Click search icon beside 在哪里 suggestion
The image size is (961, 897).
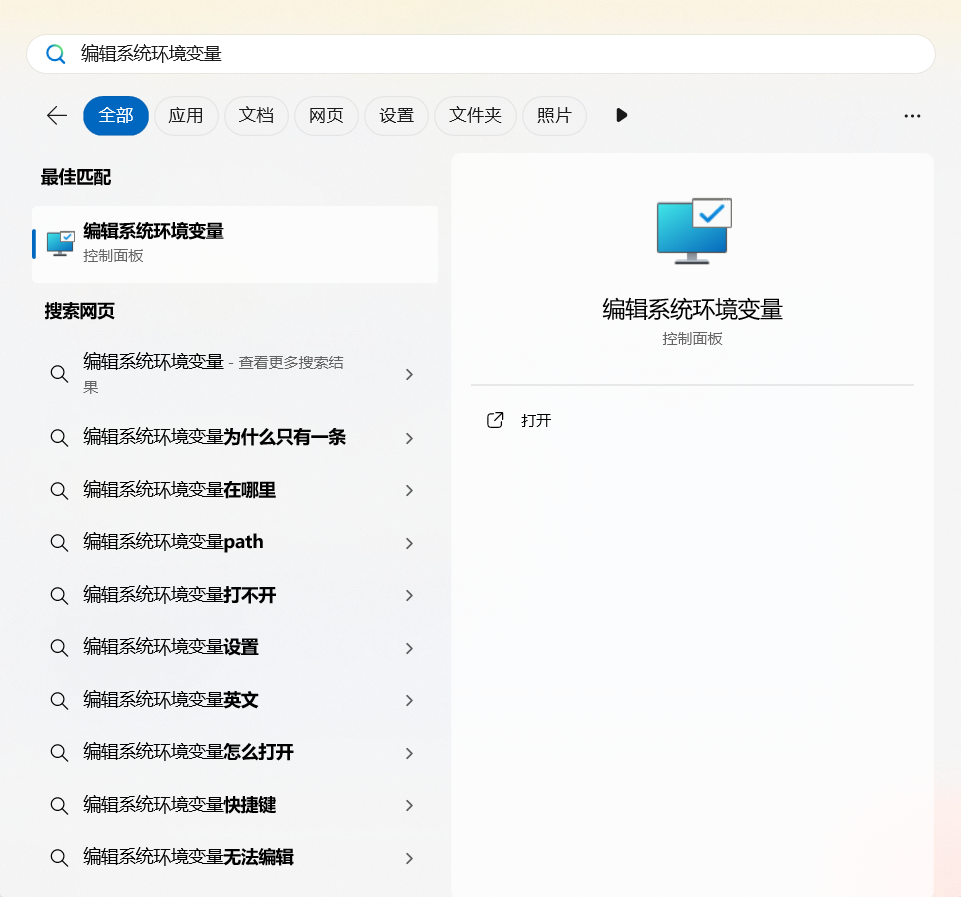coord(59,490)
